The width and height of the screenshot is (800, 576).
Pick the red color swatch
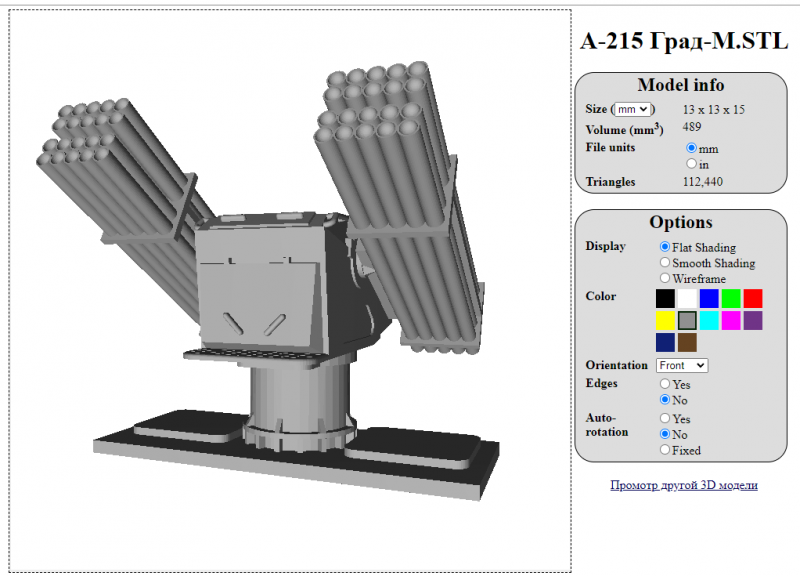(753, 298)
